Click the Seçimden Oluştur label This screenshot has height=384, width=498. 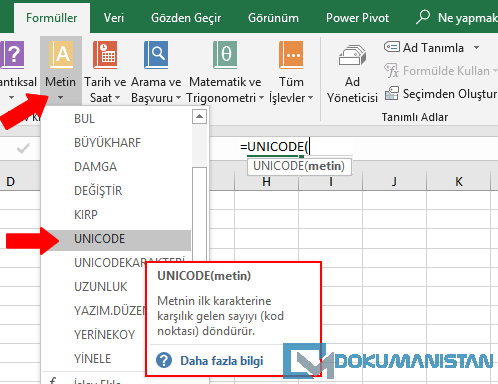[x=450, y=94]
